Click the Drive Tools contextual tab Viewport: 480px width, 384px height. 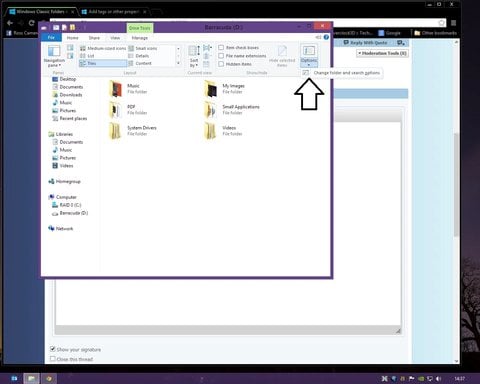(x=140, y=28)
